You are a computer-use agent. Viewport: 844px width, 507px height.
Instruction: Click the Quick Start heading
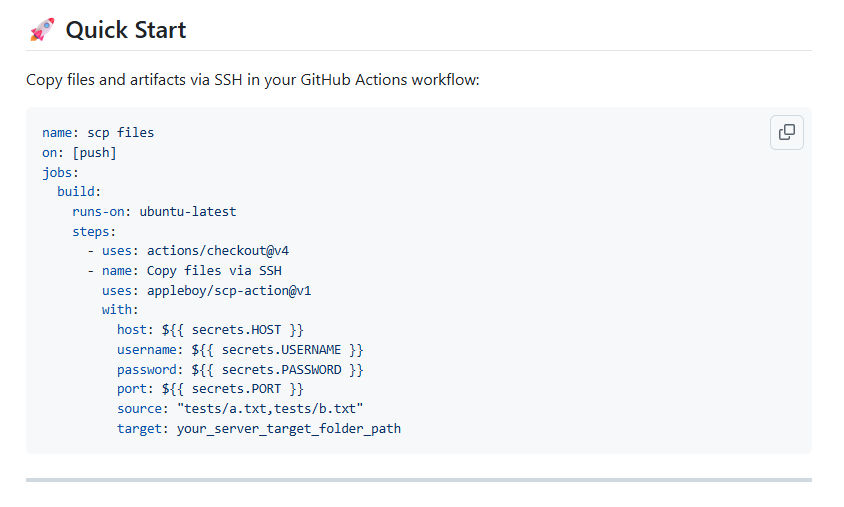[126, 30]
